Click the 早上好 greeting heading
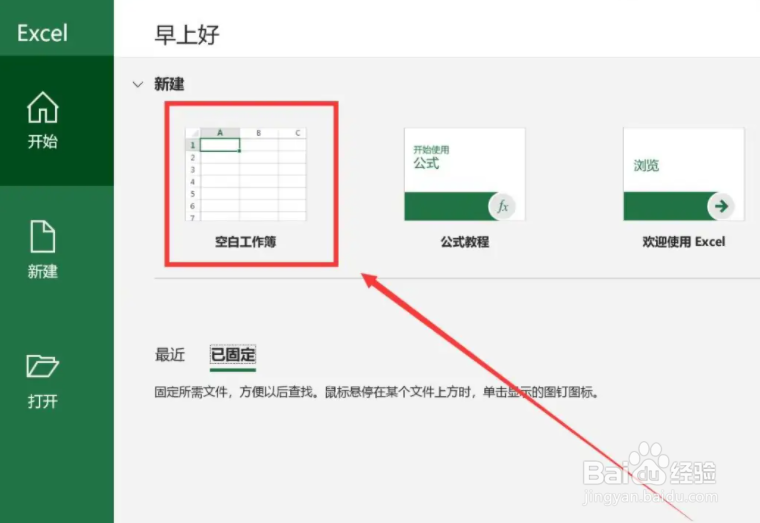The height and width of the screenshot is (523, 760). pyautogui.click(x=187, y=35)
